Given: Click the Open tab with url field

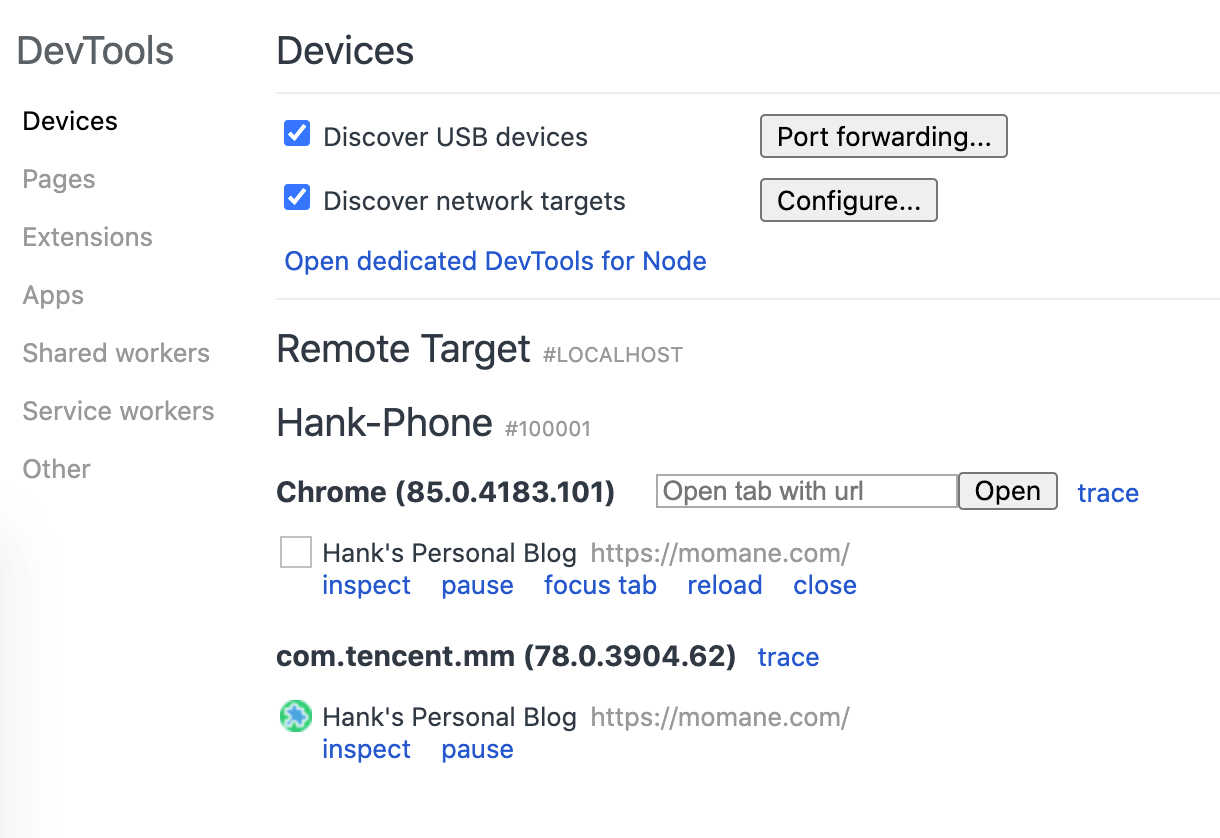Looking at the screenshot, I should [x=807, y=491].
